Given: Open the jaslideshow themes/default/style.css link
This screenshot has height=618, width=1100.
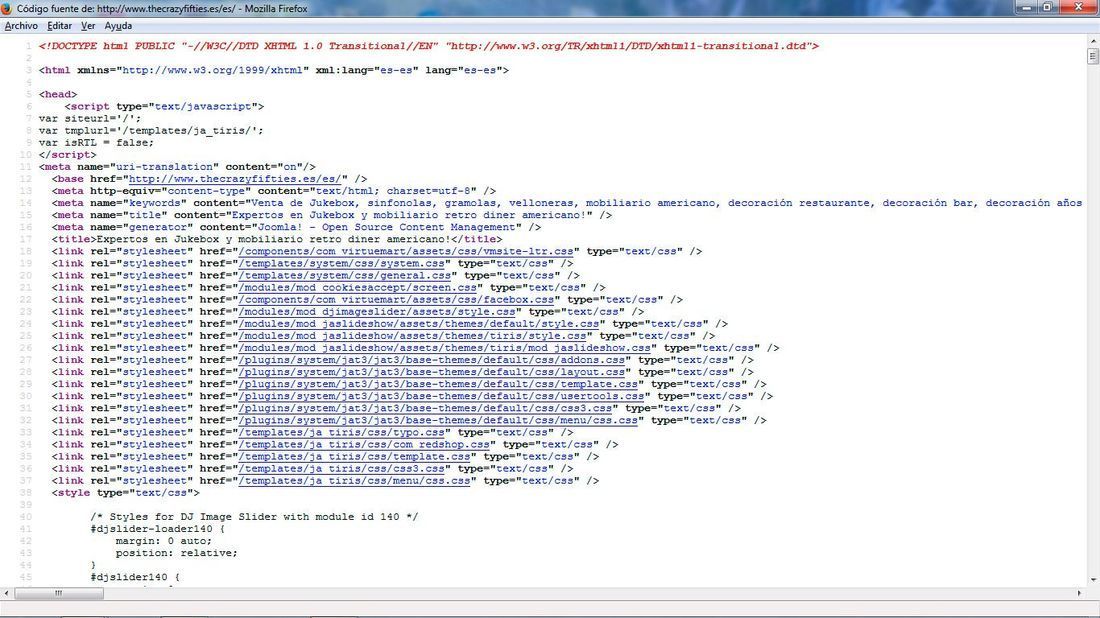Looking at the screenshot, I should (418, 323).
